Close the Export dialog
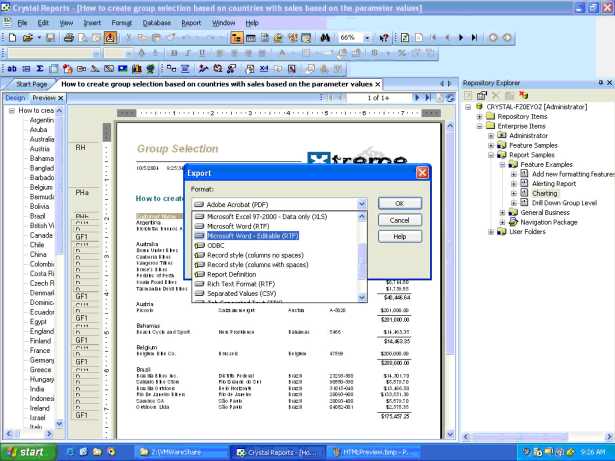Screen dimensions: 615x461 coord(422,173)
